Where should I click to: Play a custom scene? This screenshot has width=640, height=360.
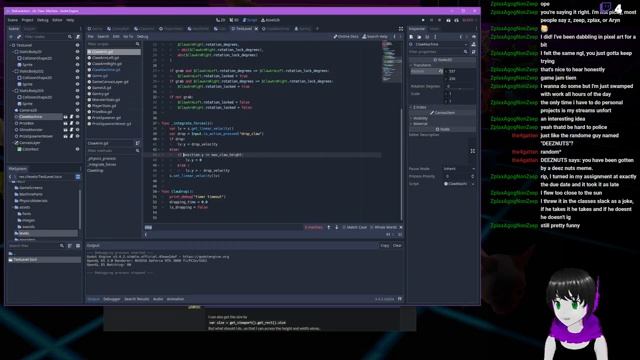(456, 20)
